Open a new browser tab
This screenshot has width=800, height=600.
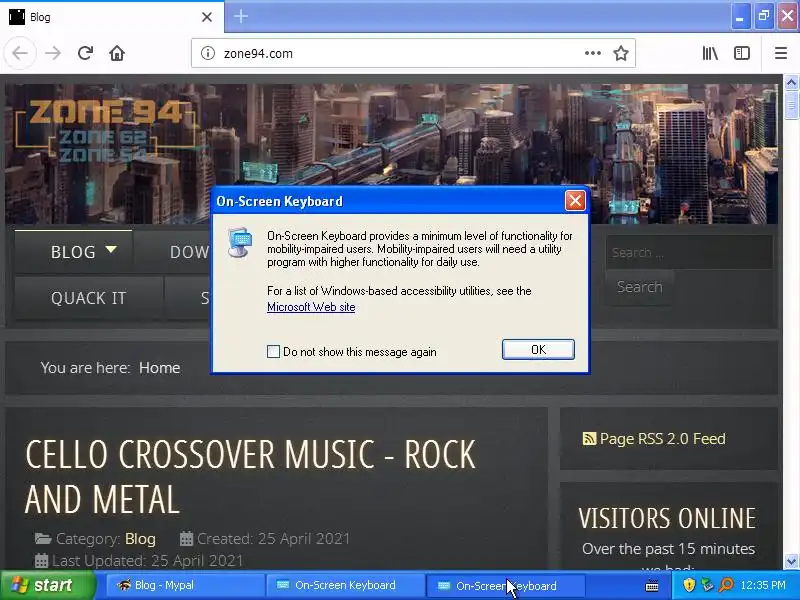click(241, 16)
